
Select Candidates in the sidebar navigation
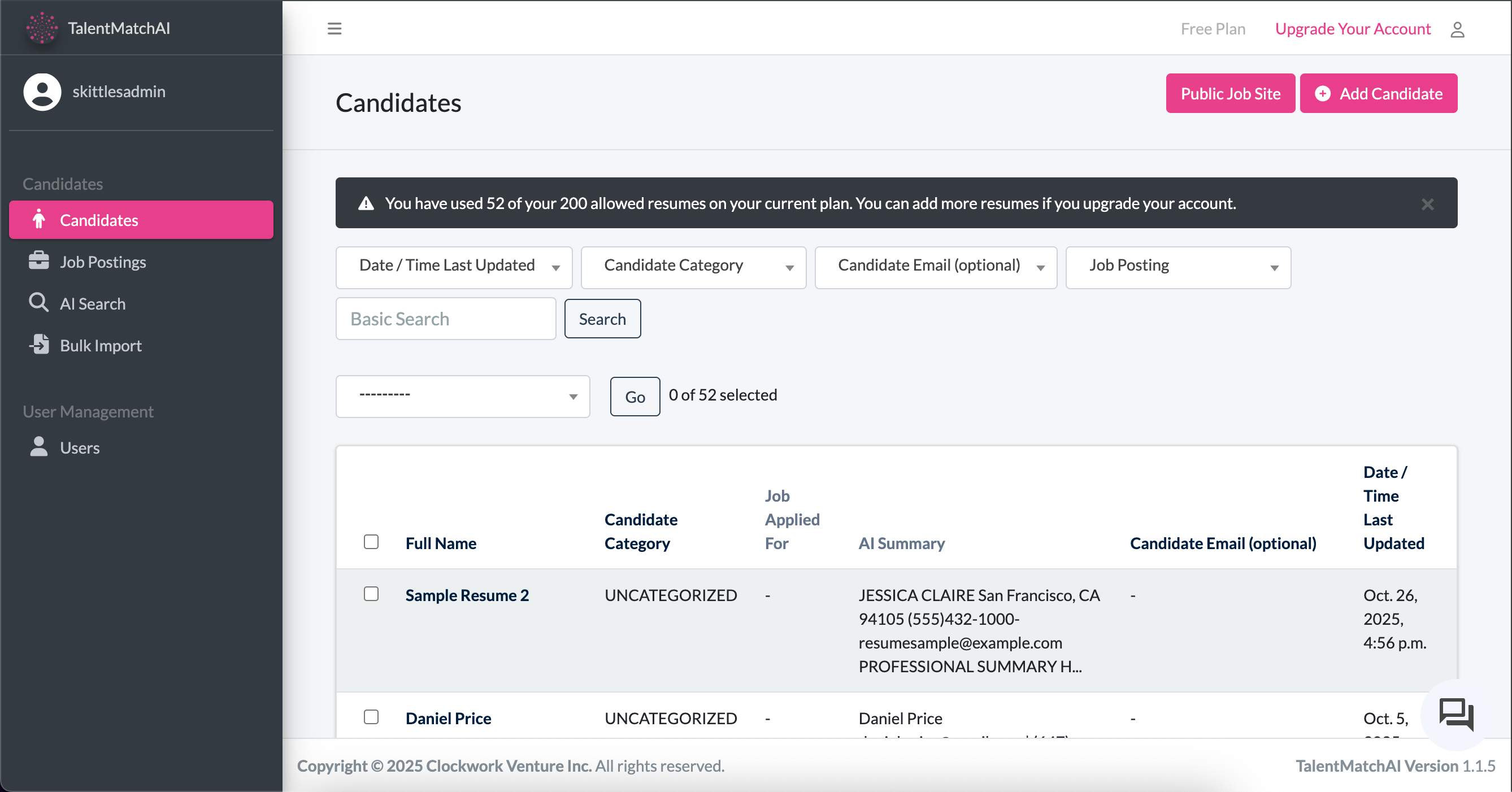(x=99, y=219)
